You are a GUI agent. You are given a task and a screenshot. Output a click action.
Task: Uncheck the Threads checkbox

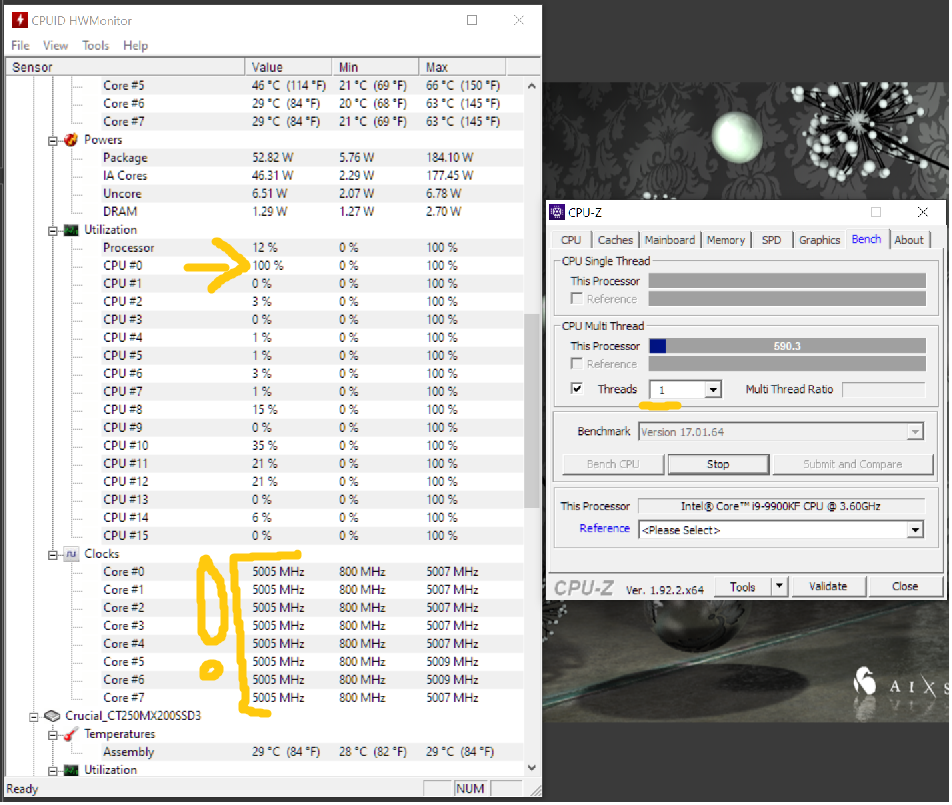(577, 389)
